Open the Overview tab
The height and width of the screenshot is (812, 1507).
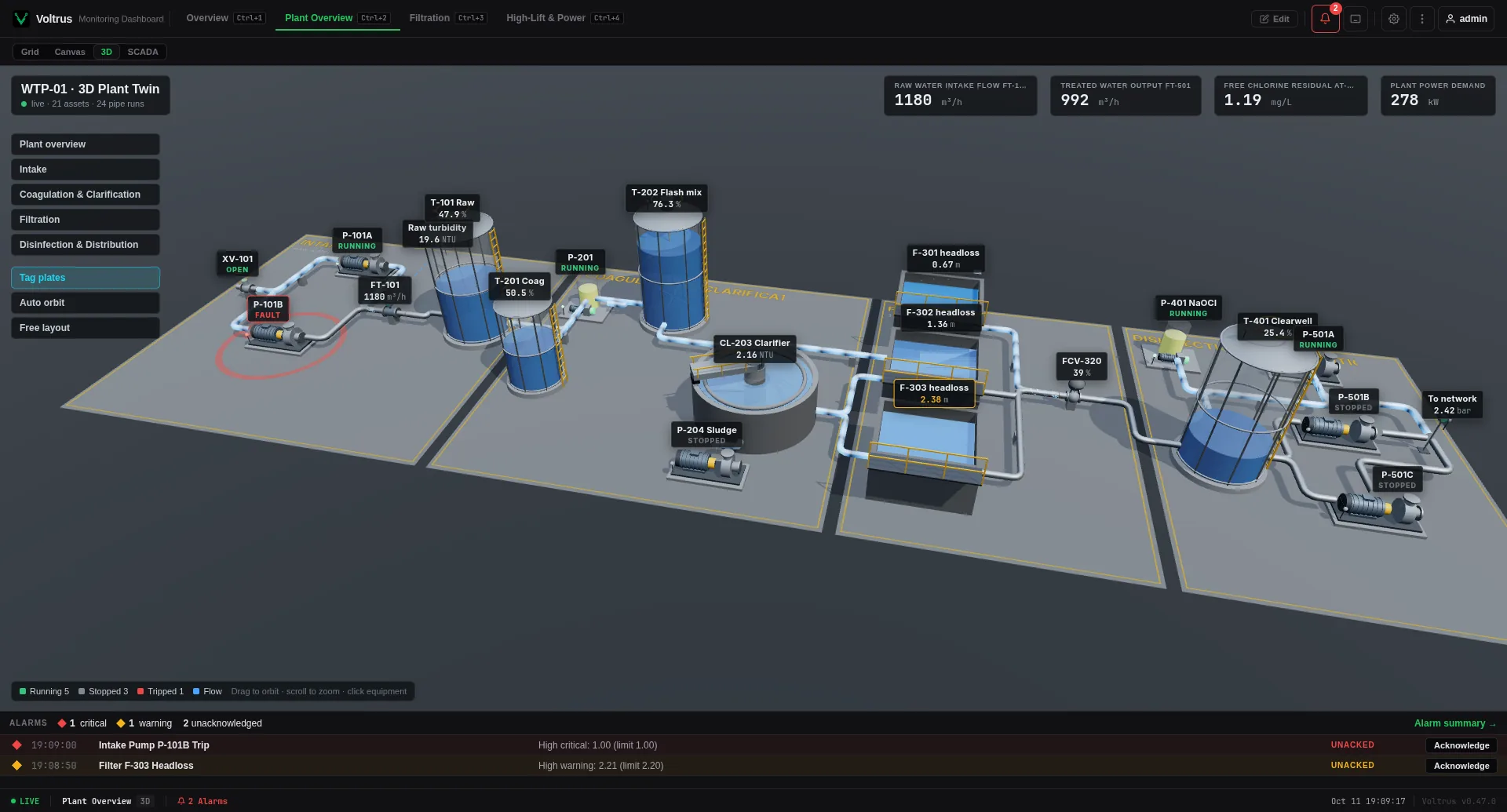tap(226, 18)
